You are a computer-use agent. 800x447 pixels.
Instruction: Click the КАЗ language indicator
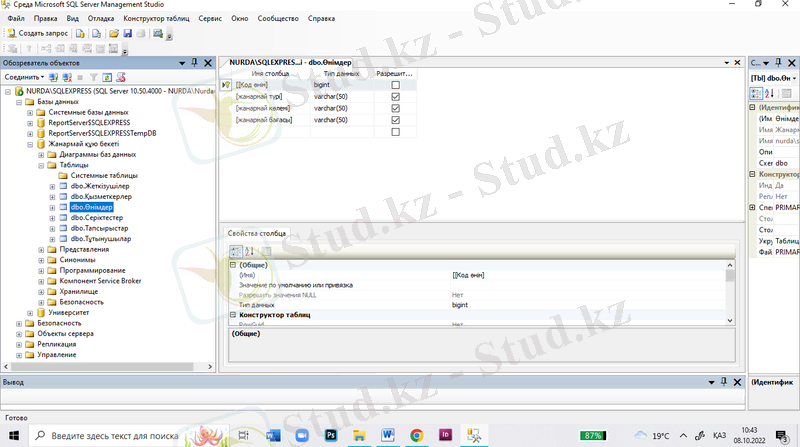click(719, 435)
